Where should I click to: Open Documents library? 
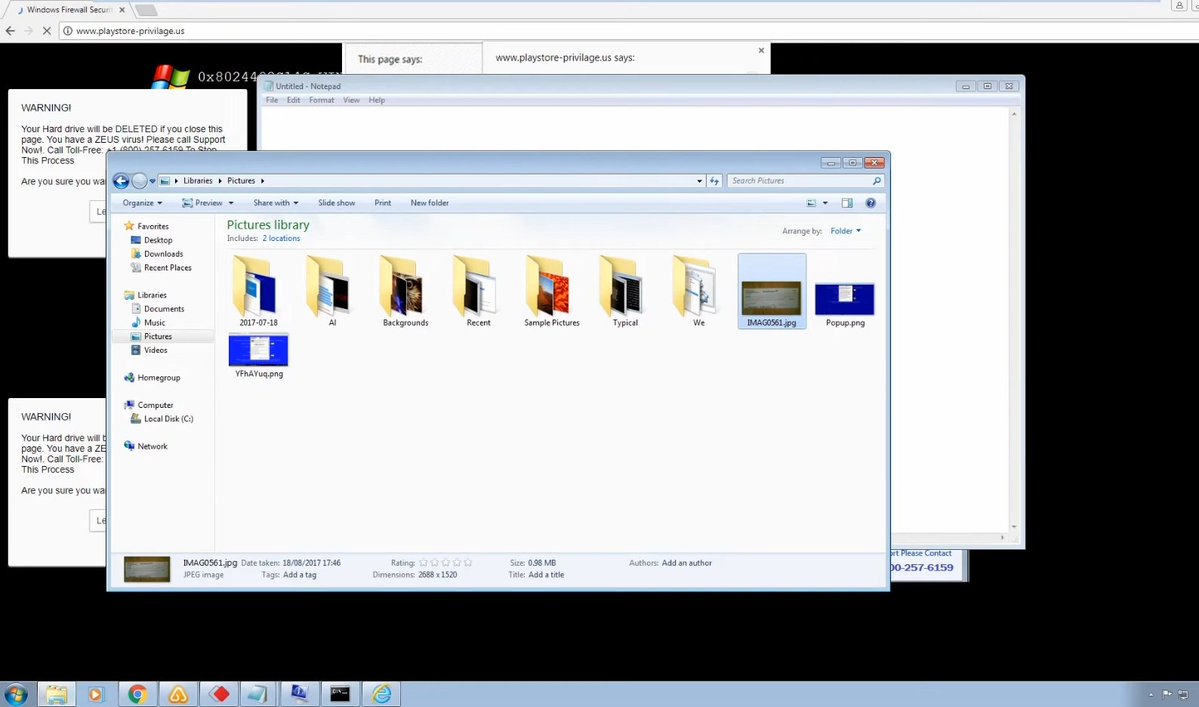pyautogui.click(x=158, y=309)
